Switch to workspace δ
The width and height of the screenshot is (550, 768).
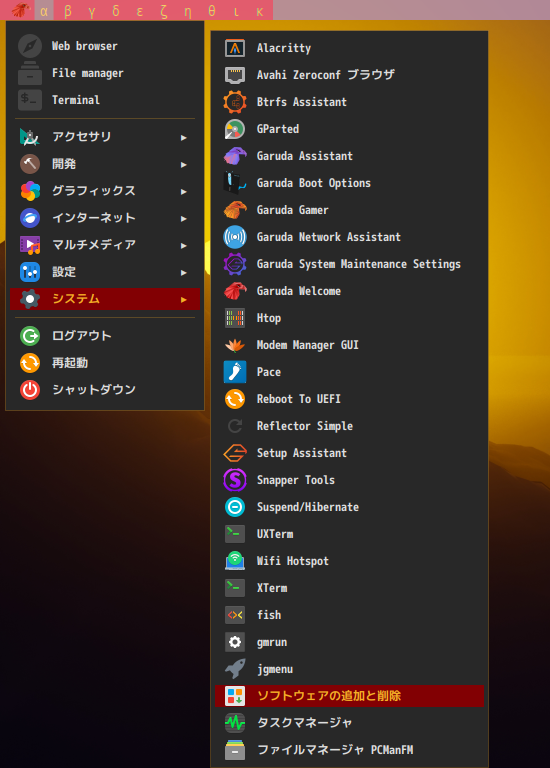pyautogui.click(x=116, y=11)
